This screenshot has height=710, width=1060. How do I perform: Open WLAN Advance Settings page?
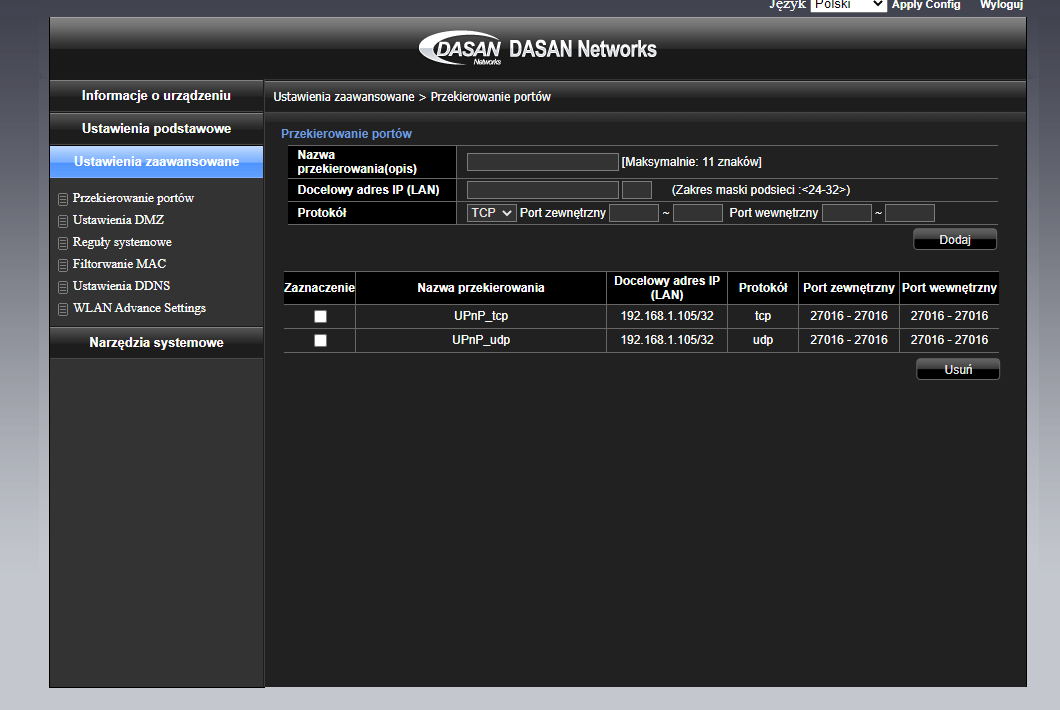tap(139, 308)
